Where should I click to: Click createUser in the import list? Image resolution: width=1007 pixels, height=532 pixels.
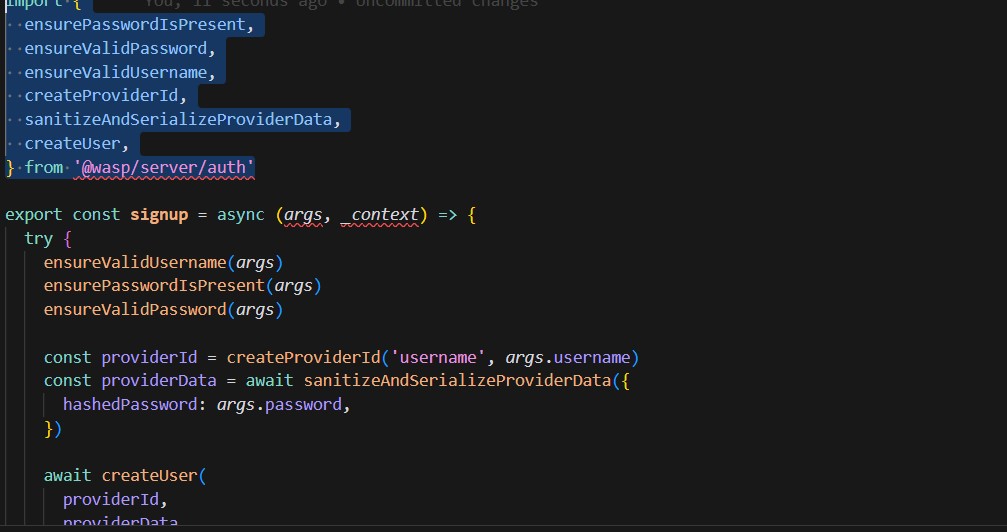coord(73,143)
